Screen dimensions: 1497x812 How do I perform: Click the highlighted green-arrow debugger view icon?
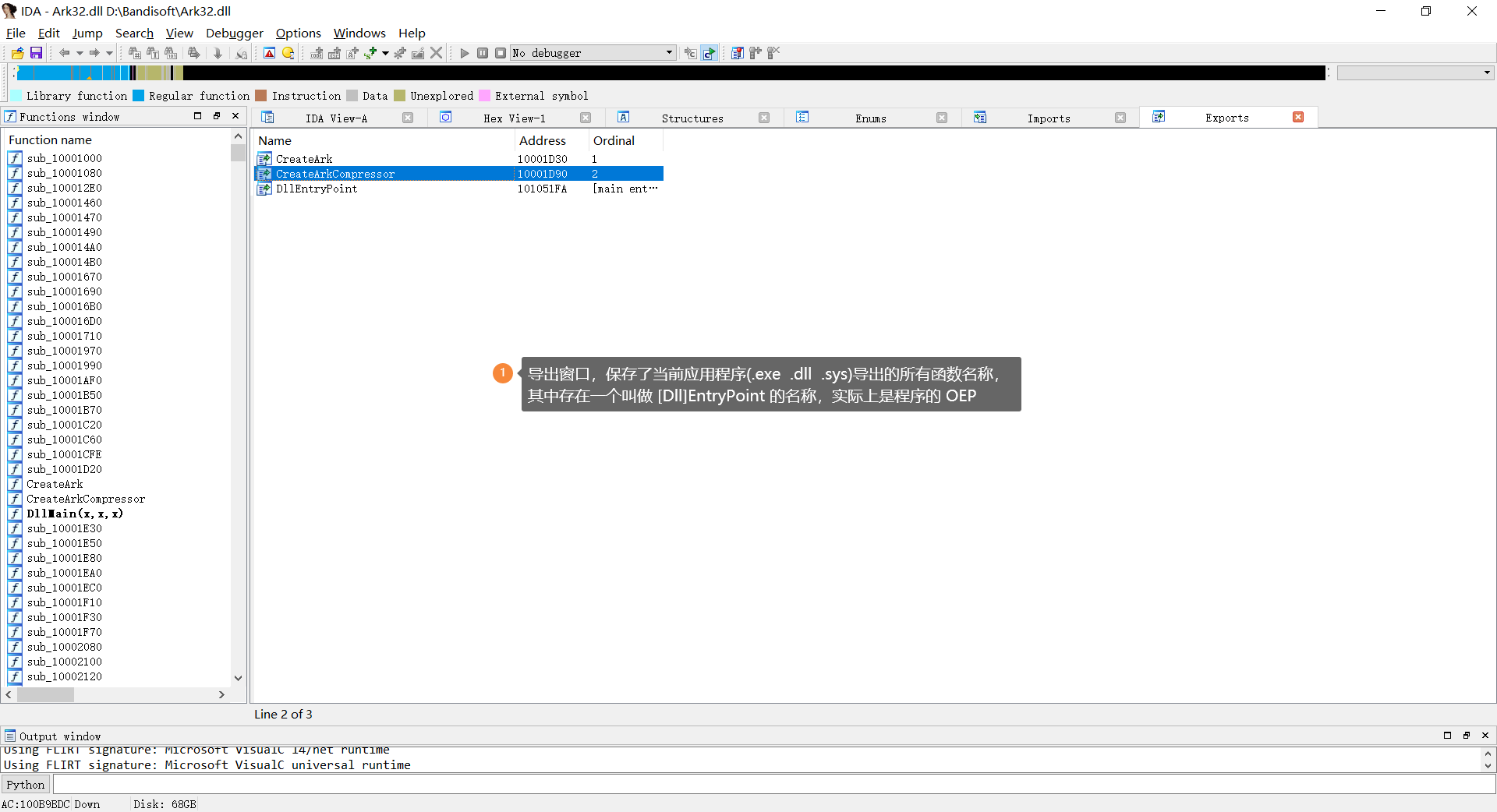click(709, 53)
